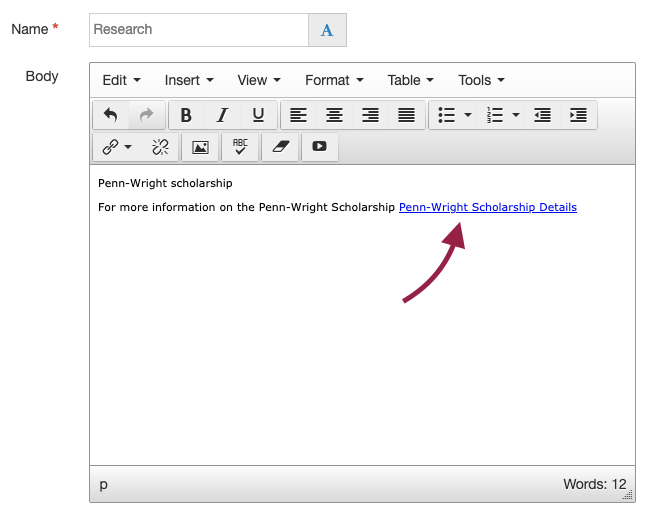Viewport: 668px width, 523px height.
Task: Run the spellcheck tool
Action: click(x=240, y=147)
